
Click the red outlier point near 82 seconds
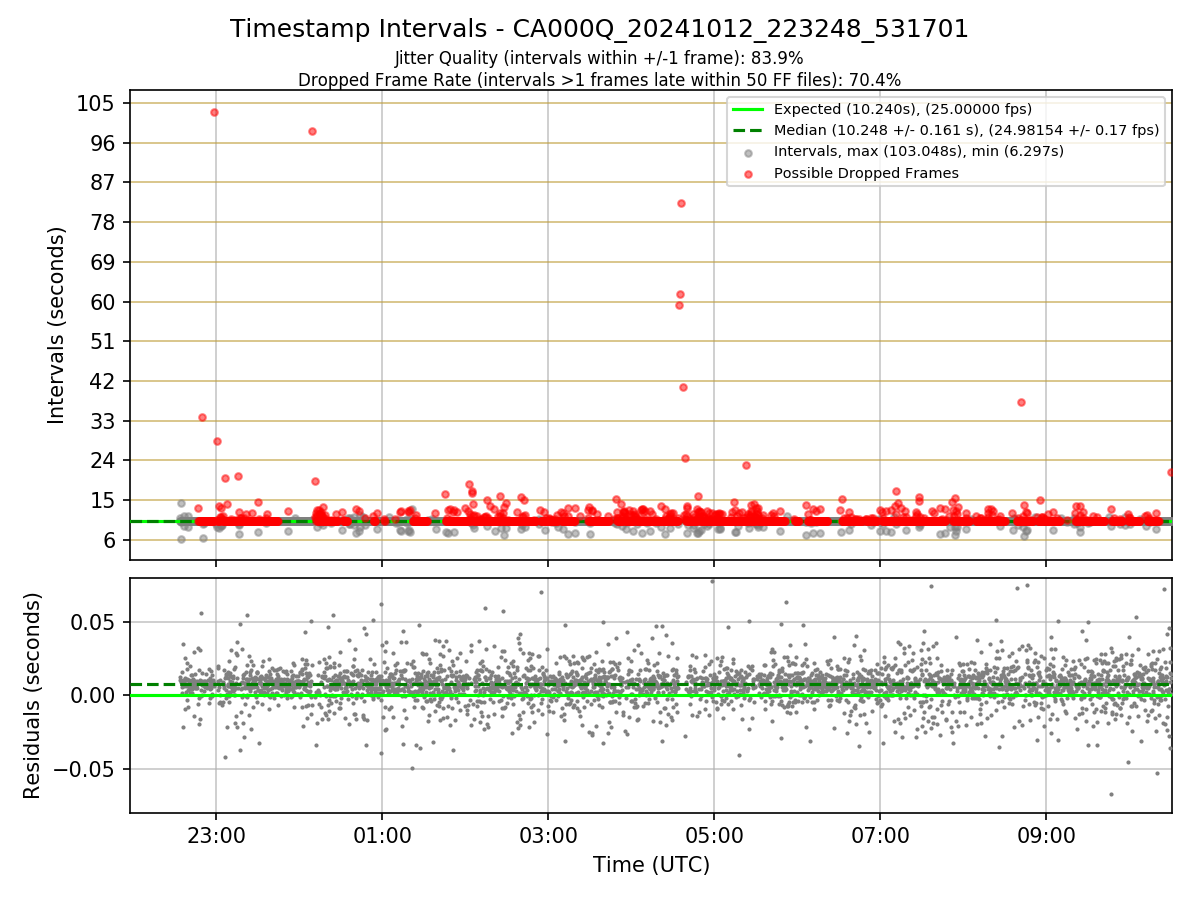coord(681,203)
